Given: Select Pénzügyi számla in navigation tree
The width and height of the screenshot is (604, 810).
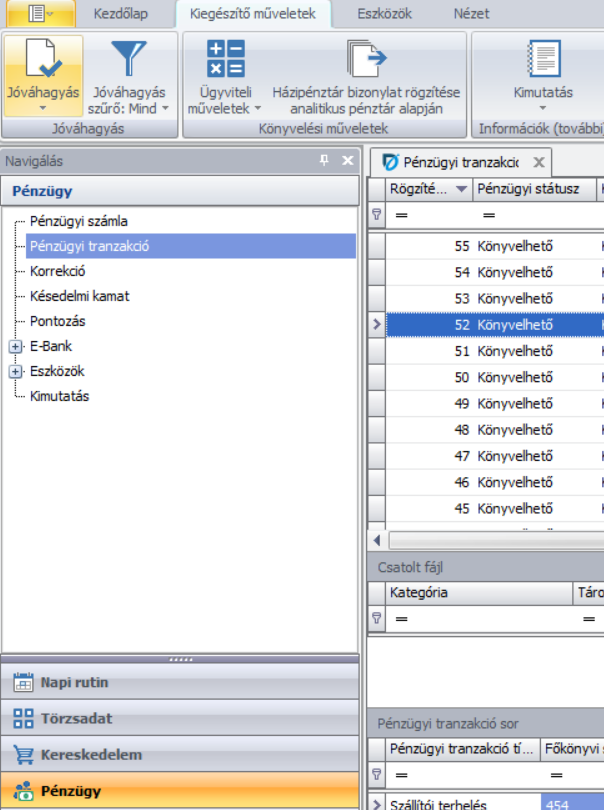Looking at the screenshot, I should click(78, 221).
